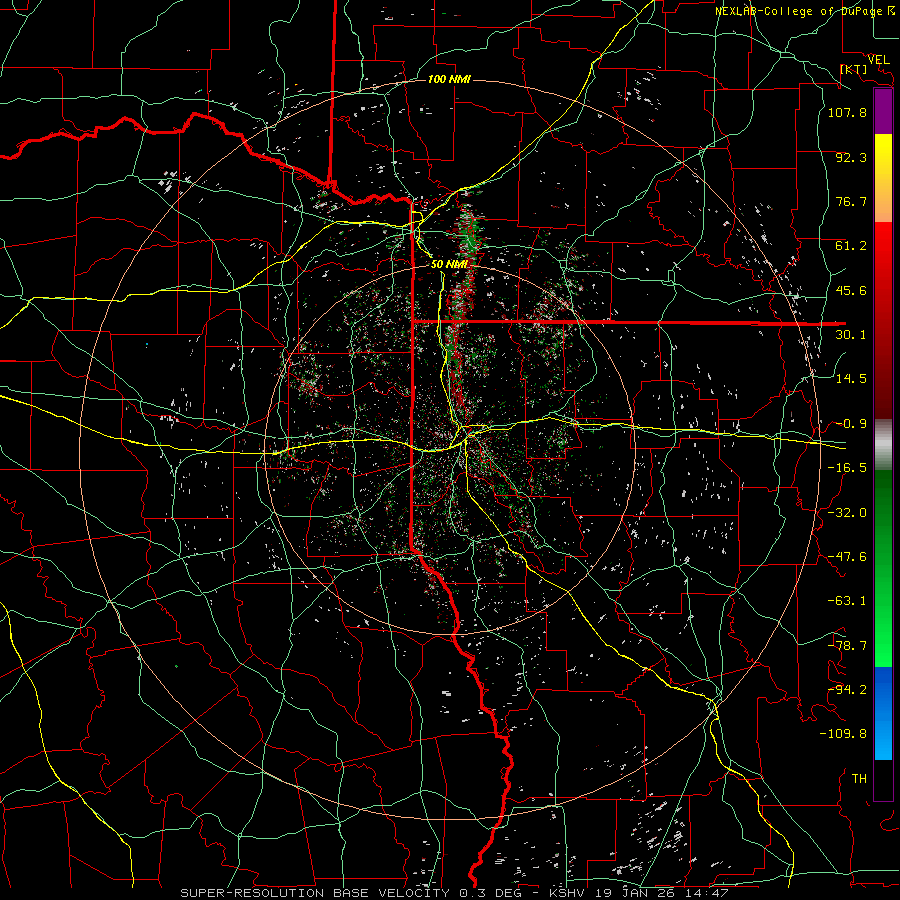900x900 pixels.
Task: Pick the purple segment of the color bar
Action: [883, 112]
